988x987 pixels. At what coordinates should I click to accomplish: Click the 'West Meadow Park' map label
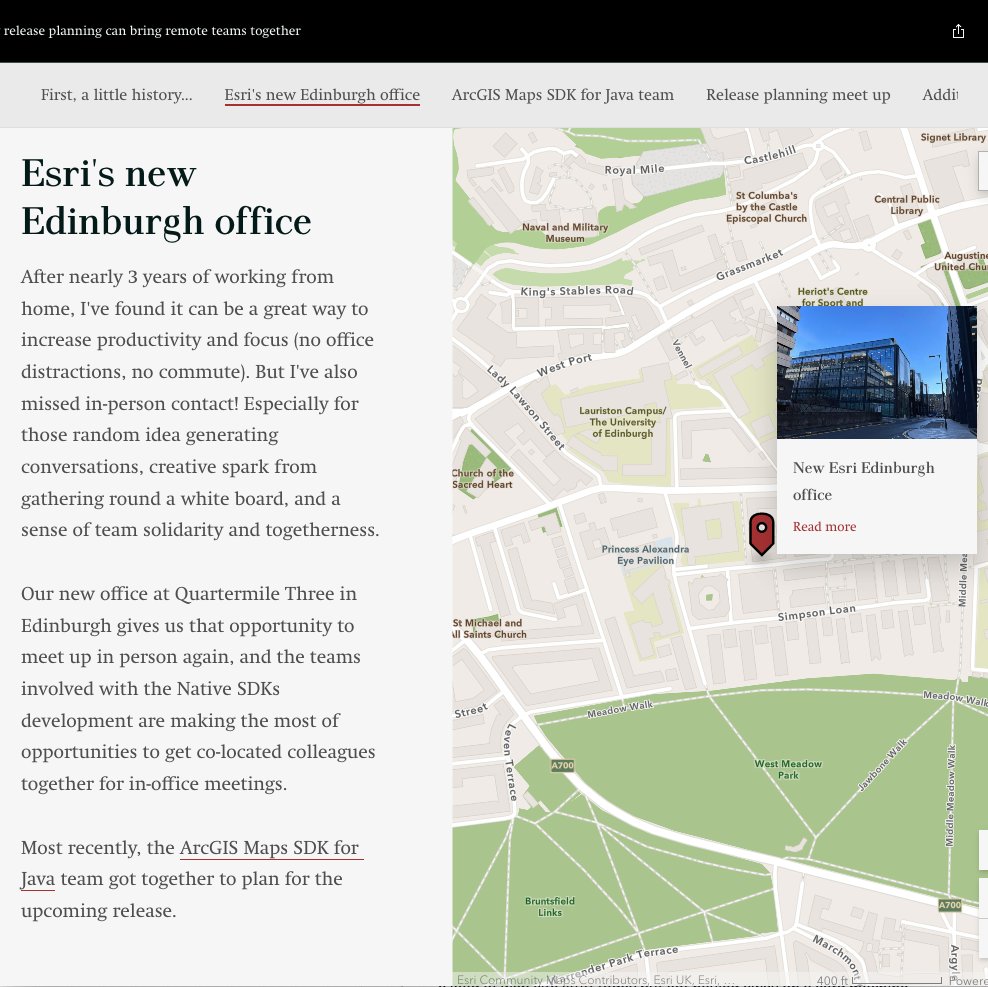click(788, 769)
